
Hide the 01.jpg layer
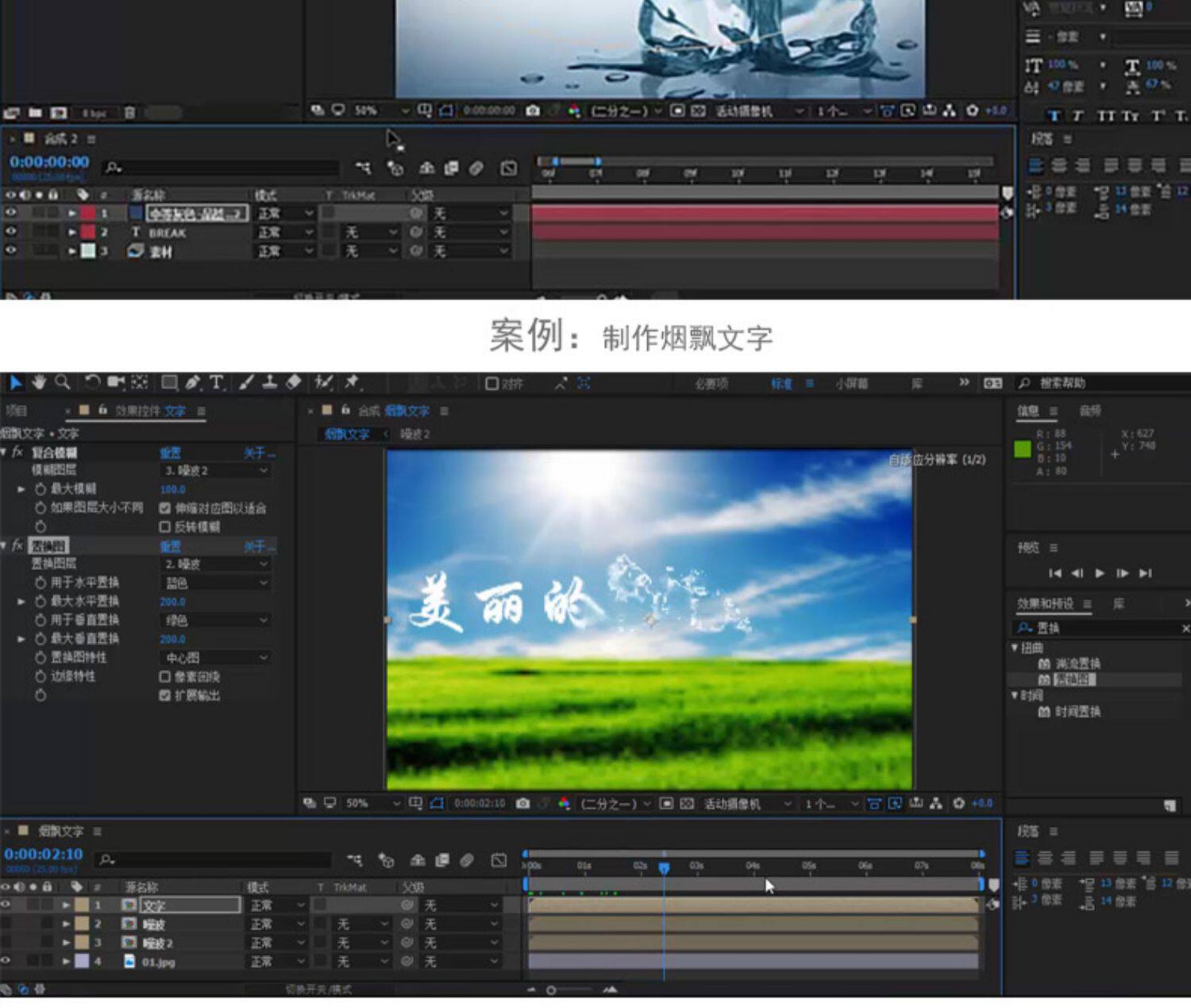[x=6, y=961]
